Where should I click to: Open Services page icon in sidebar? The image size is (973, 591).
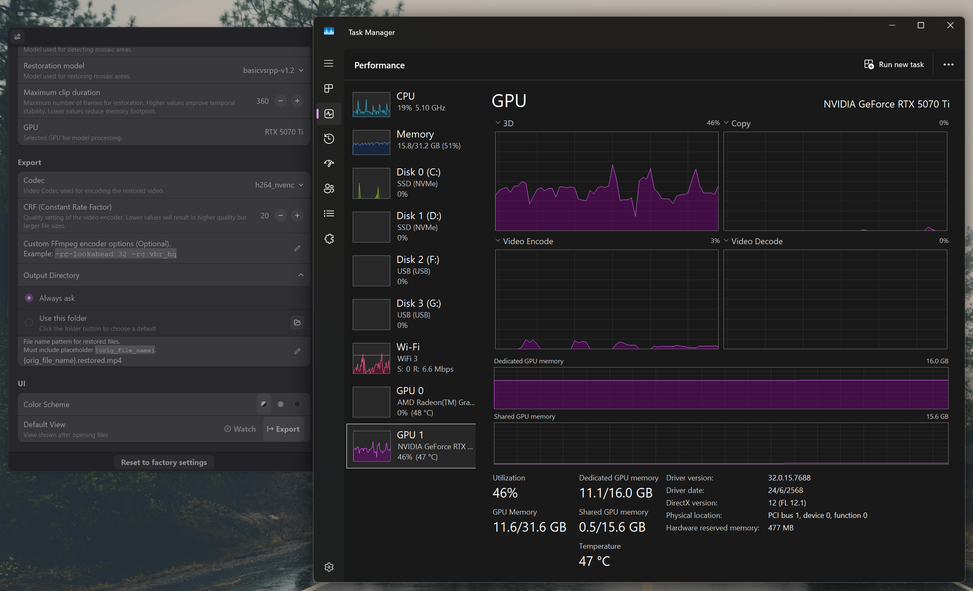(328, 238)
